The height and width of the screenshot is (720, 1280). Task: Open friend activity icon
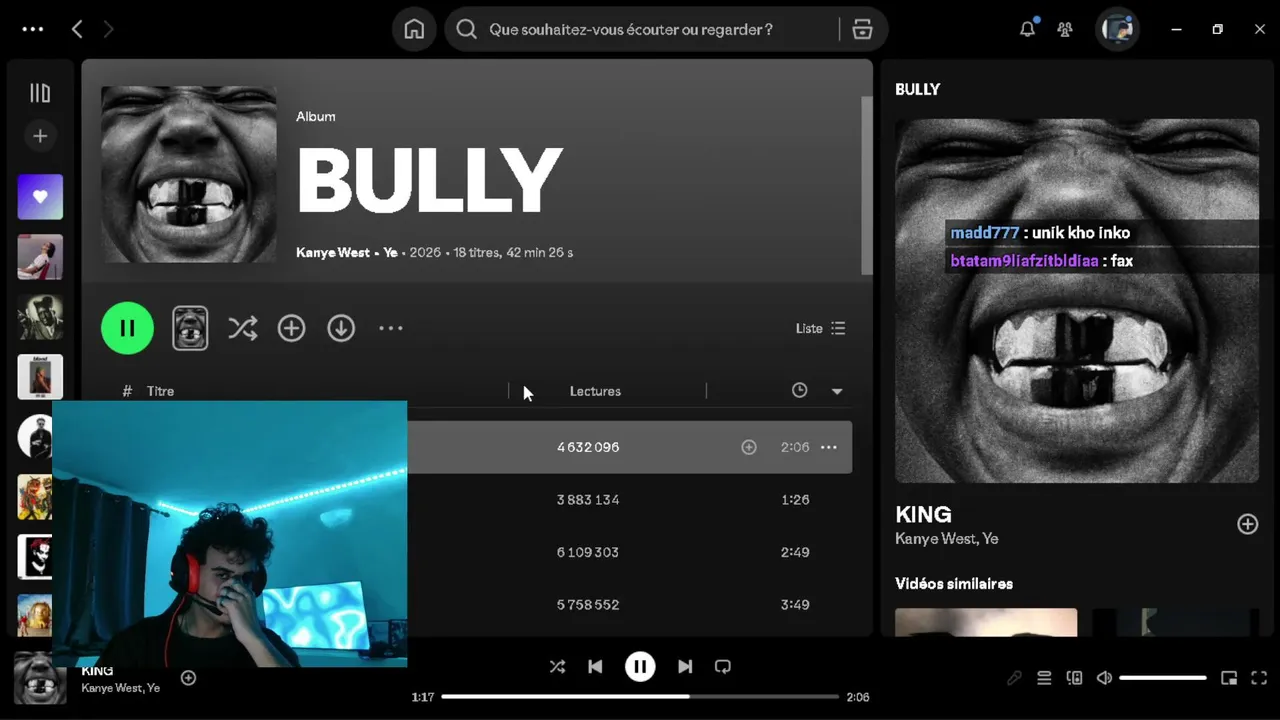click(1065, 29)
